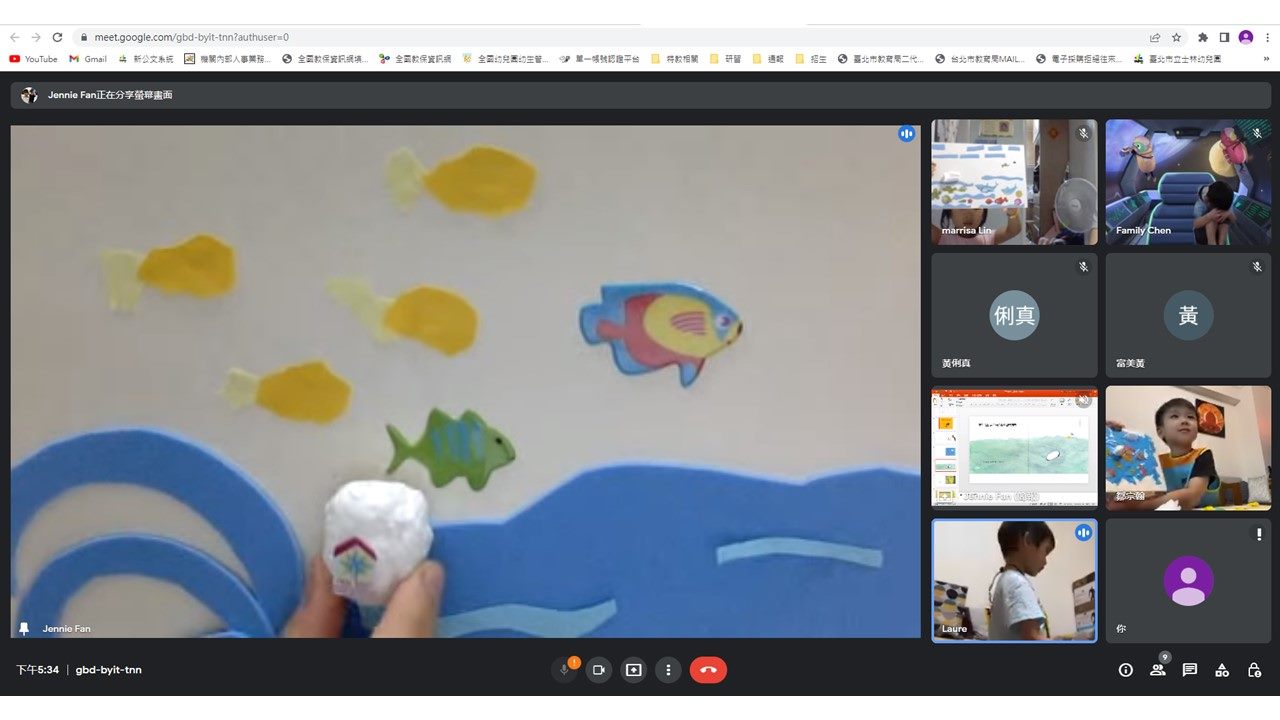Viewport: 1280px width, 720px height.
Task: Turn off the camera in Meet
Action: click(599, 670)
